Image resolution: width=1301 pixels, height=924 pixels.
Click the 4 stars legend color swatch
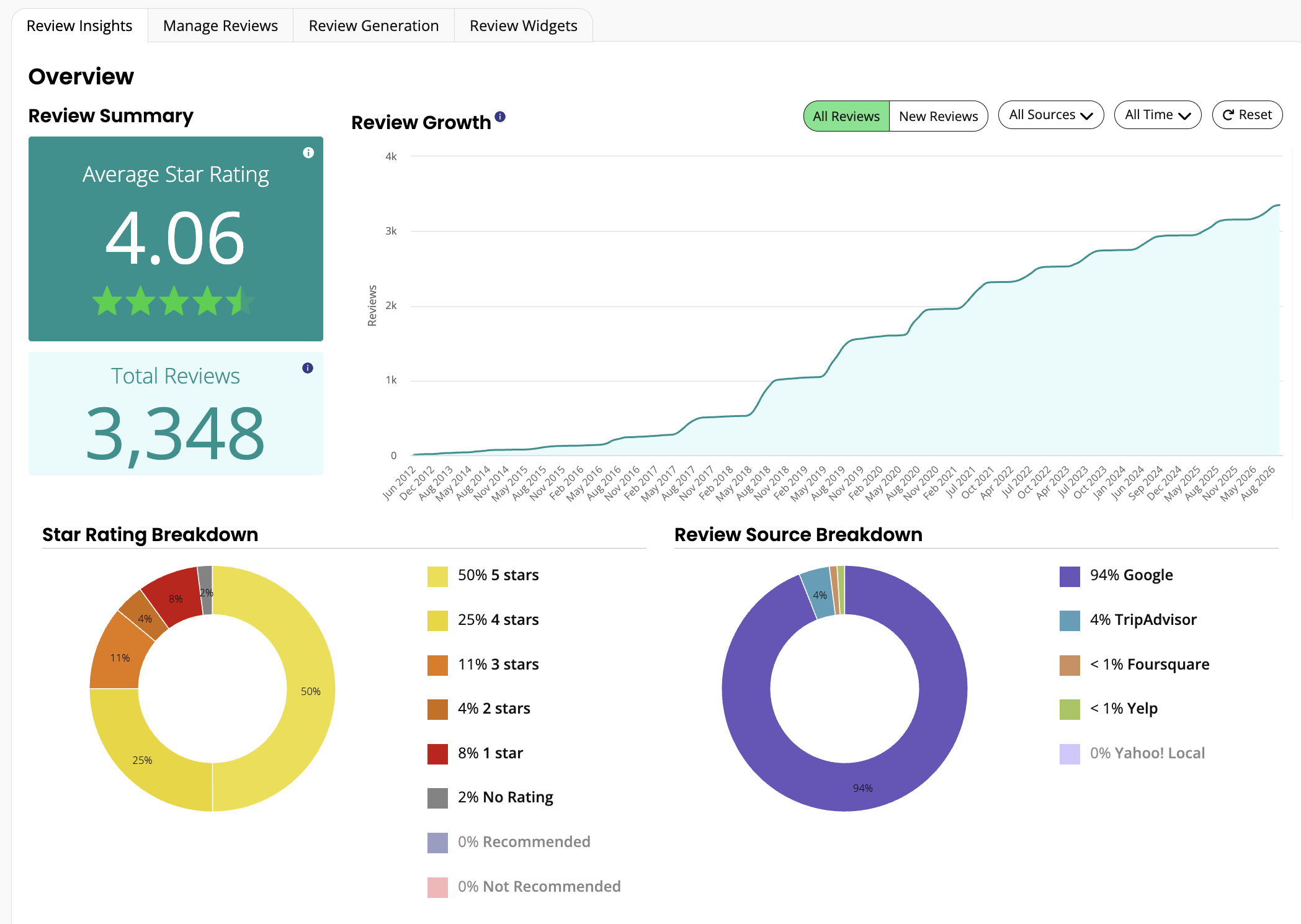[437, 621]
